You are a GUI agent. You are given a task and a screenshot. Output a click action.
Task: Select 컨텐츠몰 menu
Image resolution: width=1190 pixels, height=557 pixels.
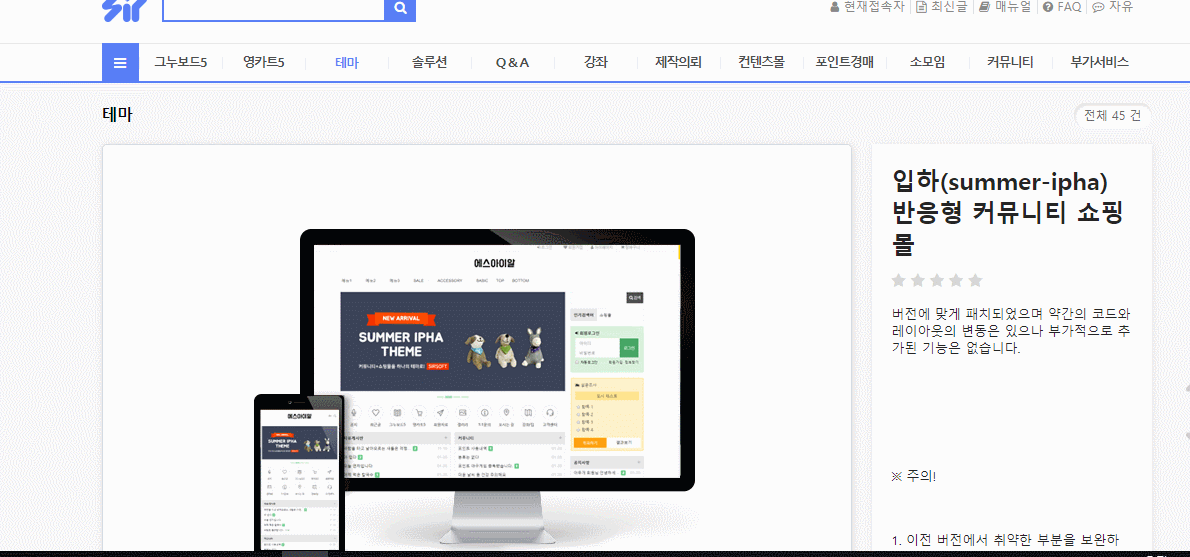pyautogui.click(x=761, y=62)
